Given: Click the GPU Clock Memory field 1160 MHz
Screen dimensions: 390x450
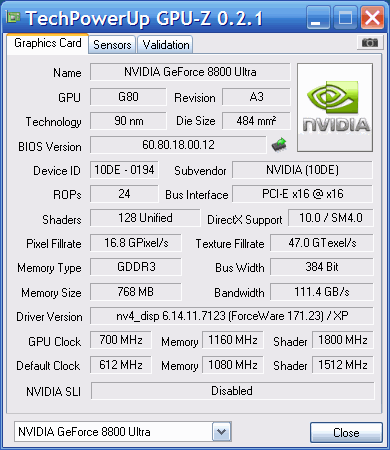Looking at the screenshot, I should (x=233, y=340).
